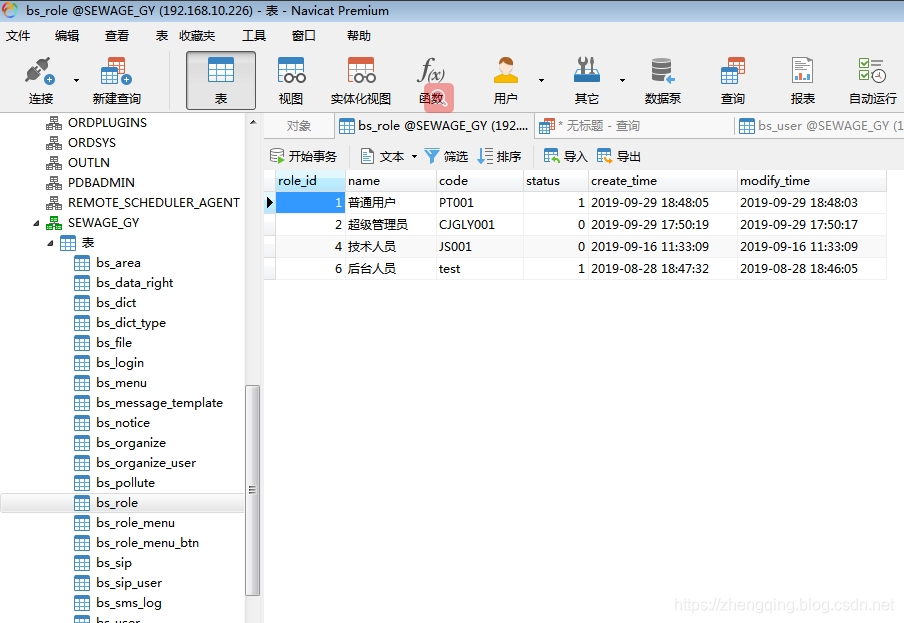Click the Export (导出) icon
This screenshot has width=904, height=623.
coord(604,156)
